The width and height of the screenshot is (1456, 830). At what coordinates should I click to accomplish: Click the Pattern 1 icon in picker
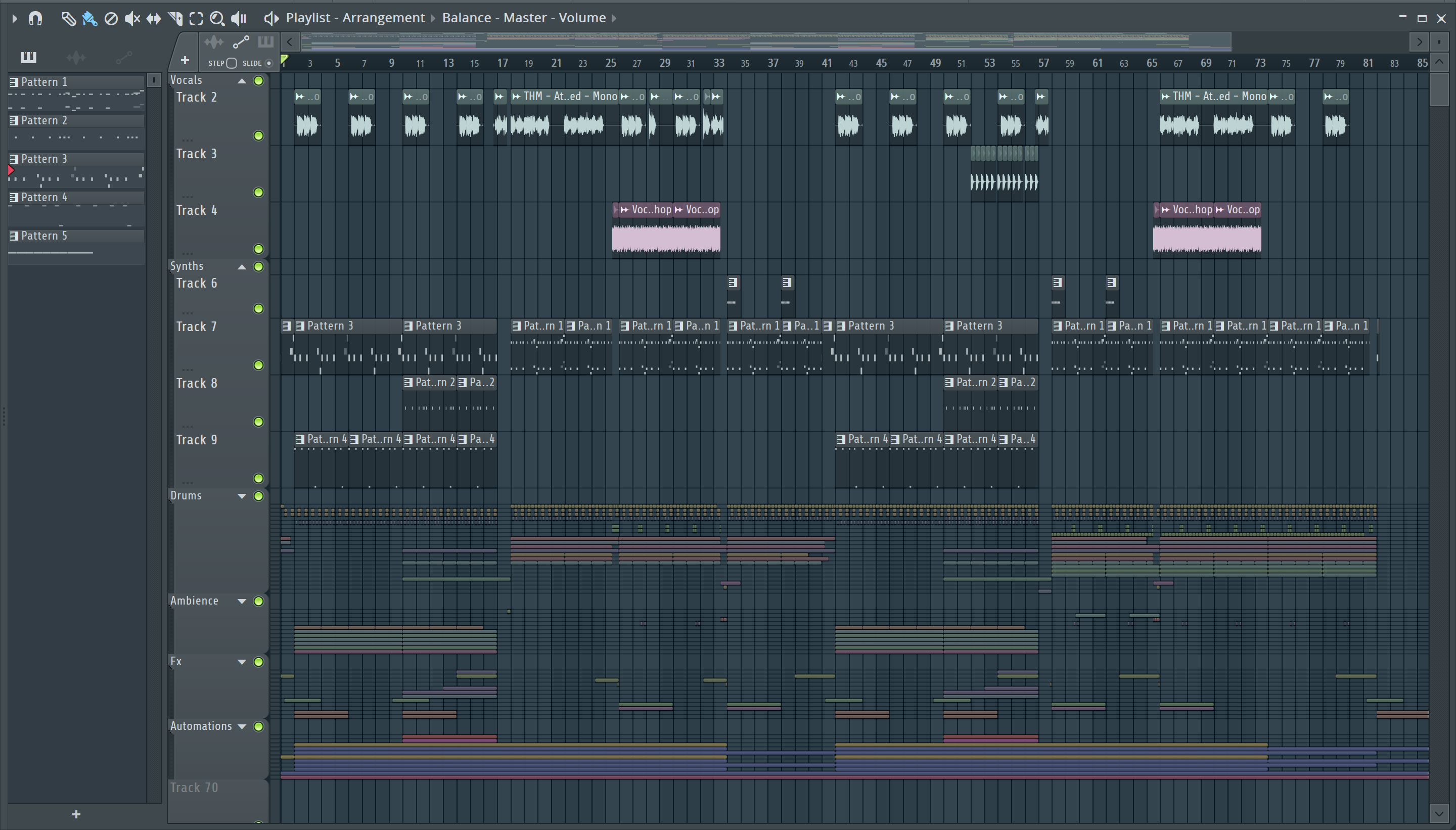14,82
